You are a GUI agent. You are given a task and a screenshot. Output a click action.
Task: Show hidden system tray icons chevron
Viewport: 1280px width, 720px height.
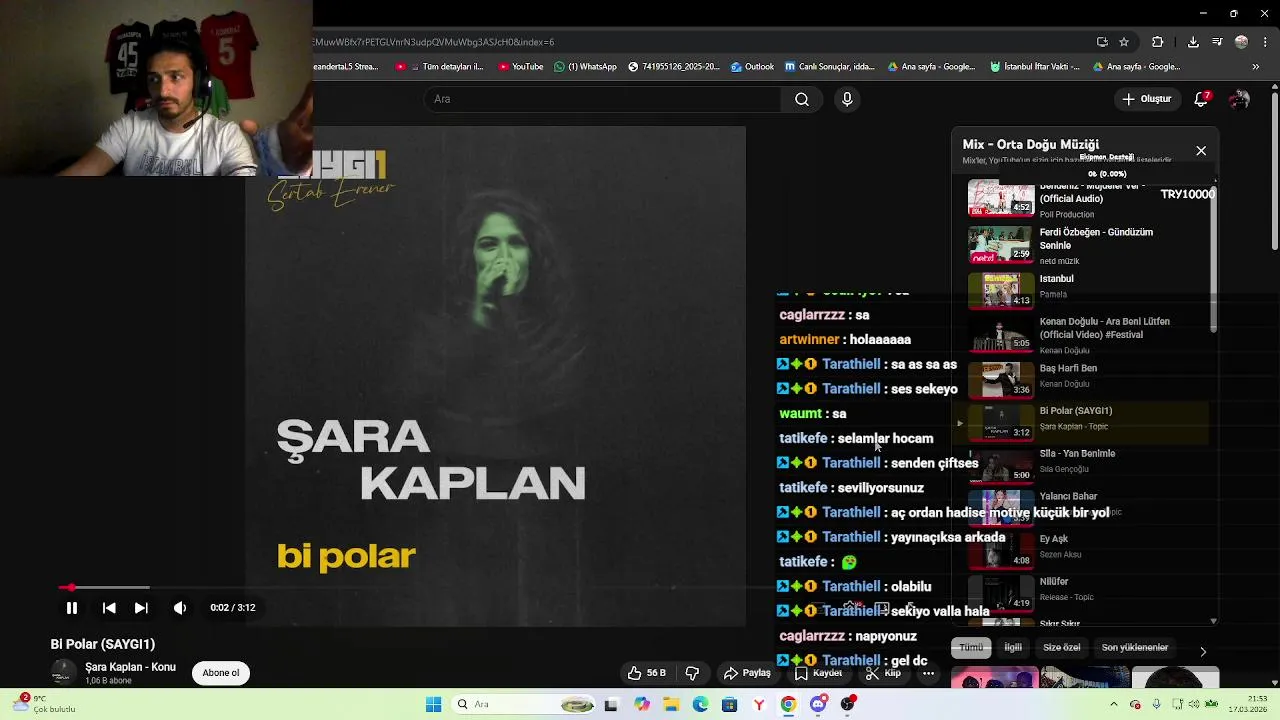pyautogui.click(x=1113, y=705)
